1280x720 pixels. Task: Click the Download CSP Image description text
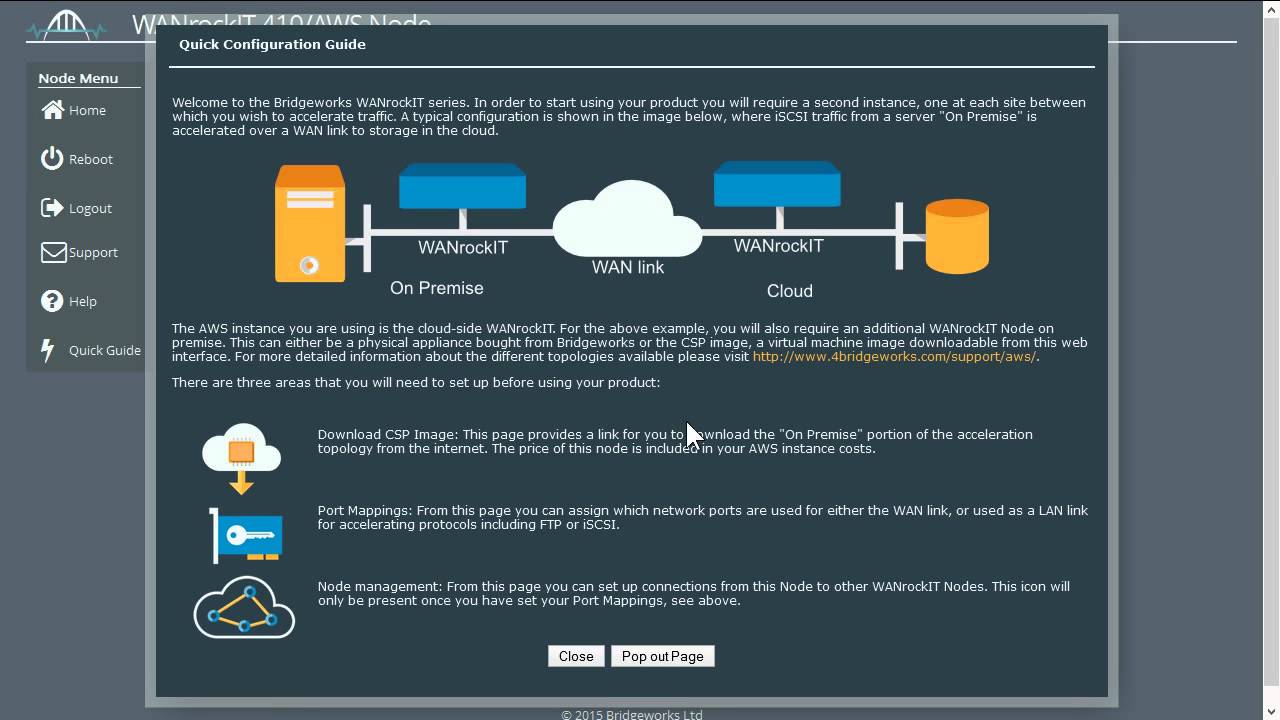click(x=675, y=441)
